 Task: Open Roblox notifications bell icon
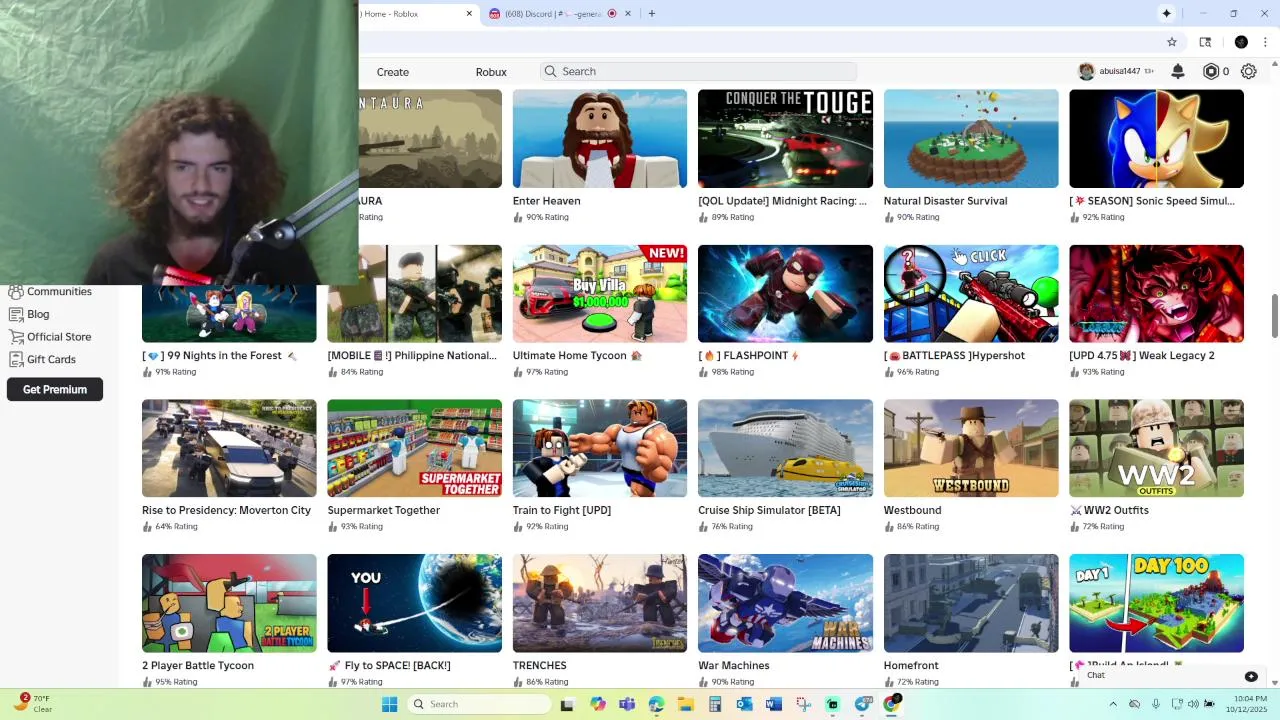(x=1178, y=71)
